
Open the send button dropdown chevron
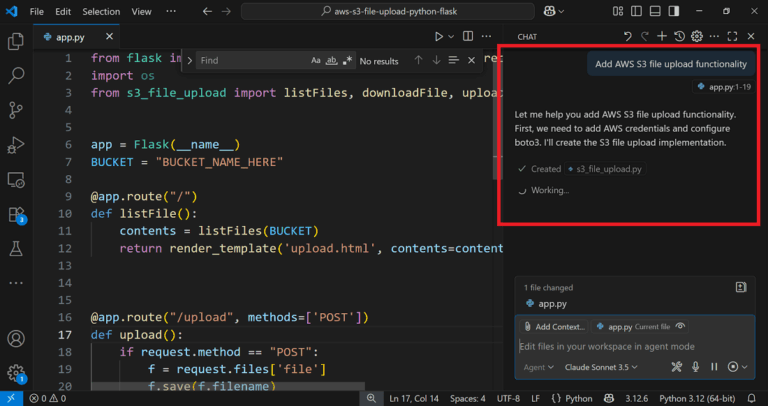[x=745, y=367]
